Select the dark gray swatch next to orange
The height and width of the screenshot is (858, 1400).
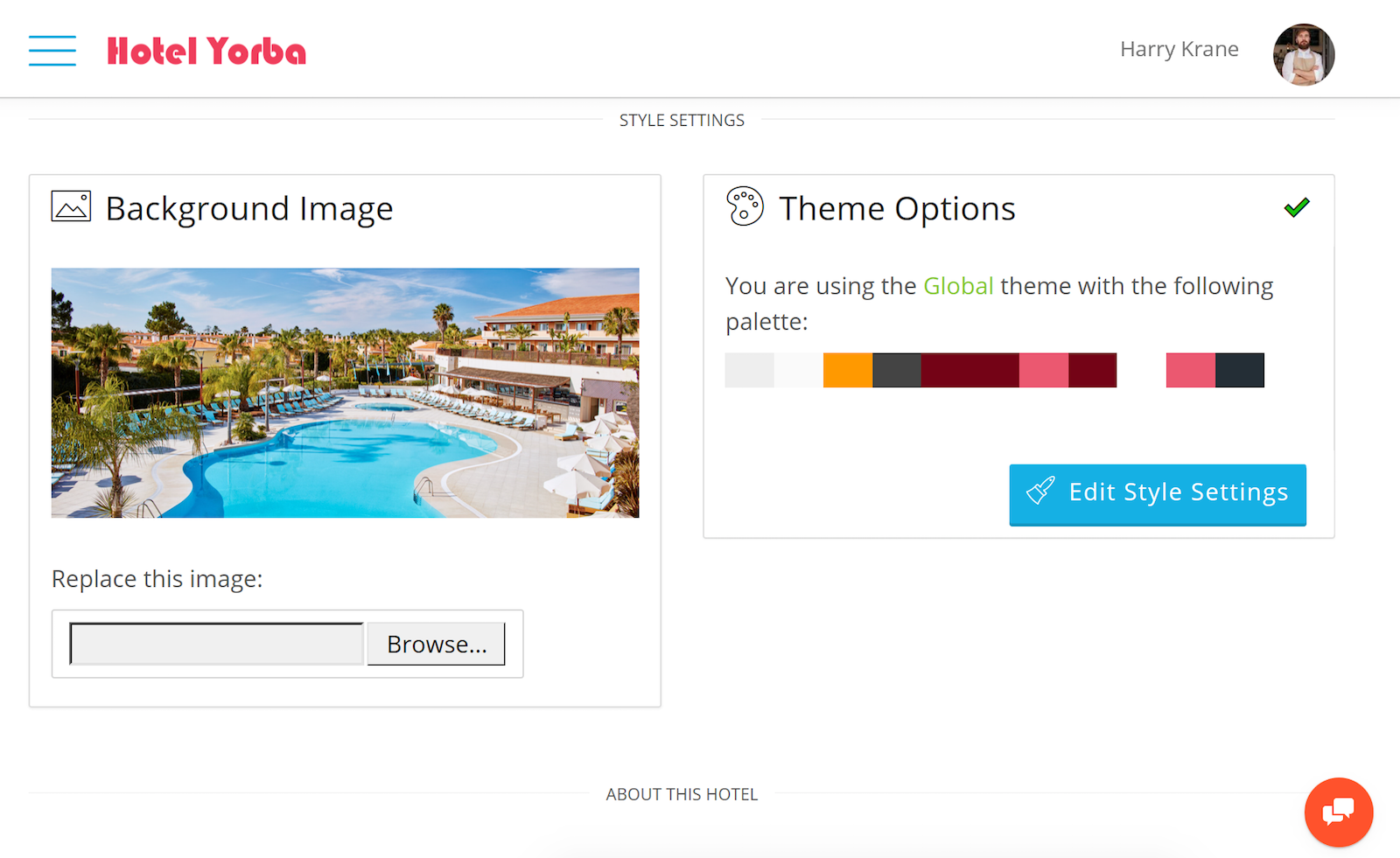pyautogui.click(x=897, y=370)
